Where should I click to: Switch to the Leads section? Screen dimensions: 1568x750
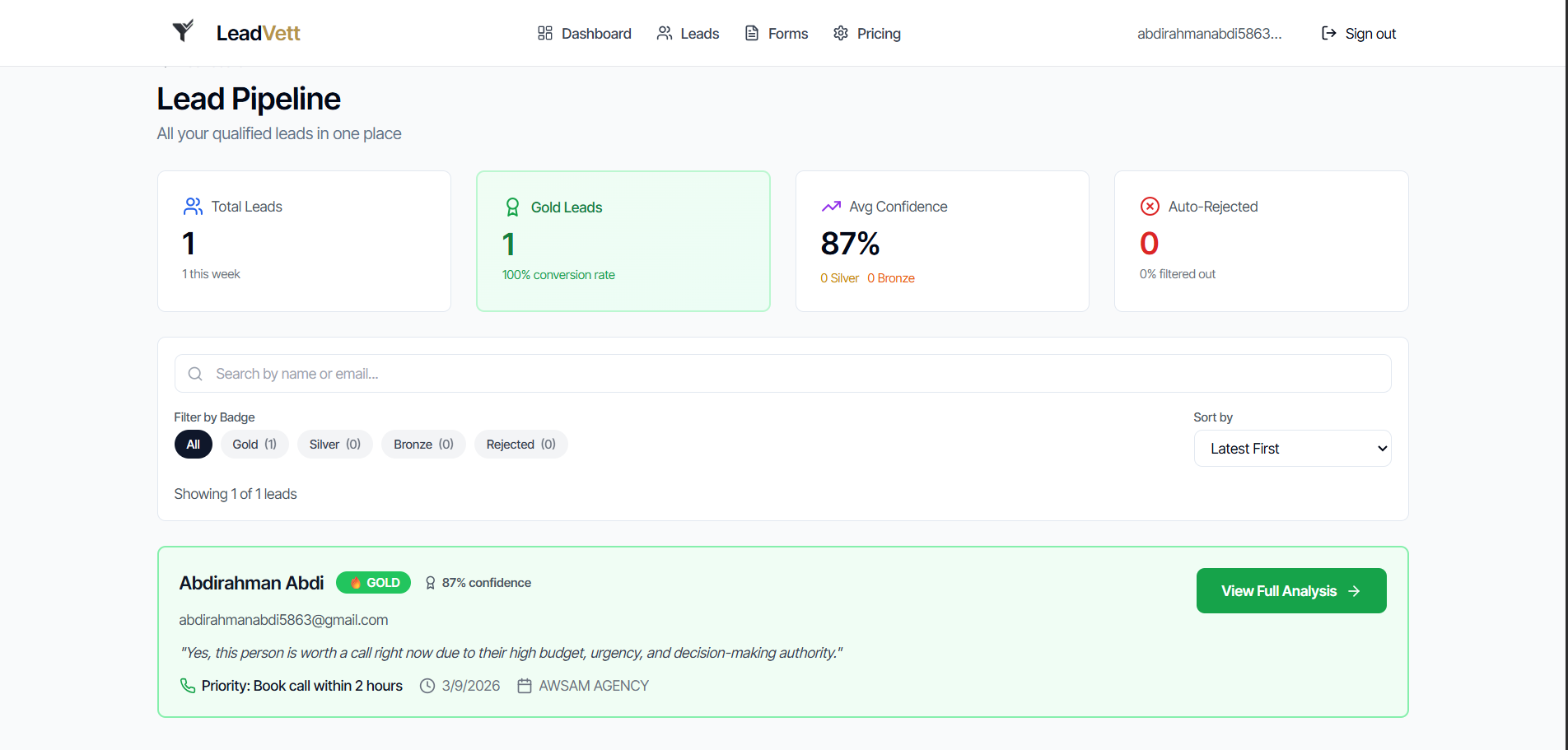698,33
